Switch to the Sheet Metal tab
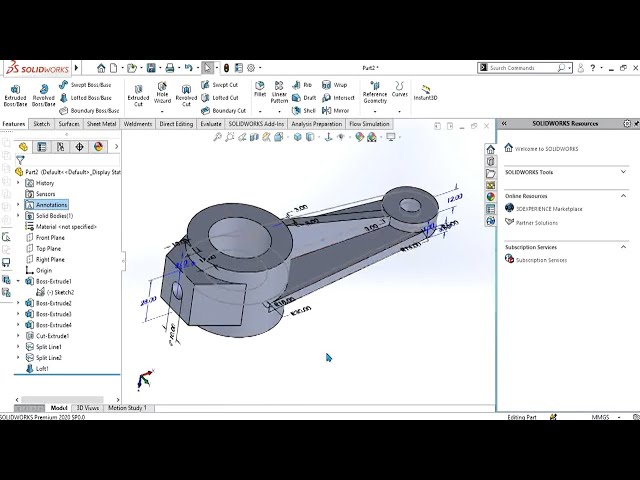Screen dimensions: 640x480 (101, 124)
